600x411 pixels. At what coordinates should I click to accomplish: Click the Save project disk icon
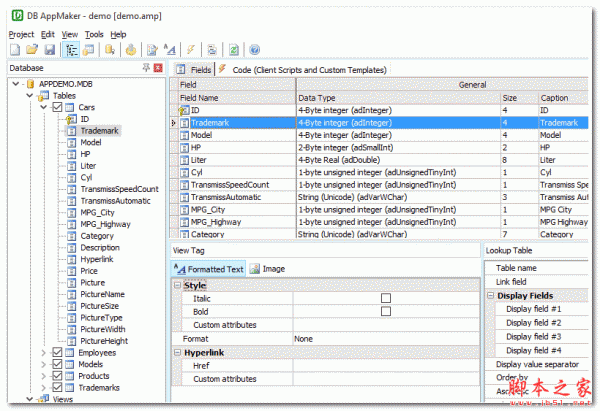tap(48, 49)
